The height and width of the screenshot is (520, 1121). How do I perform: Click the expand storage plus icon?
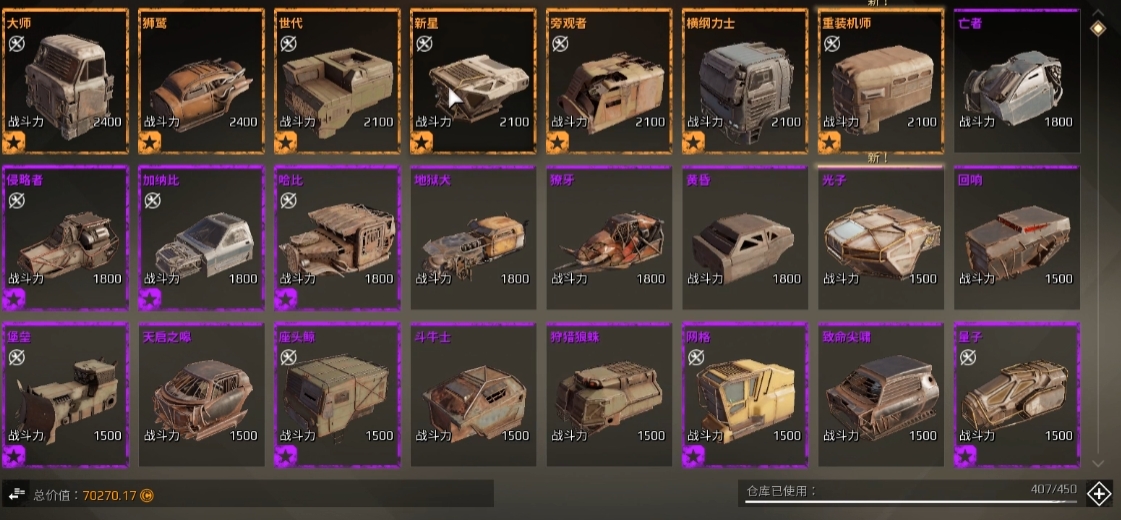pyautogui.click(x=1098, y=493)
